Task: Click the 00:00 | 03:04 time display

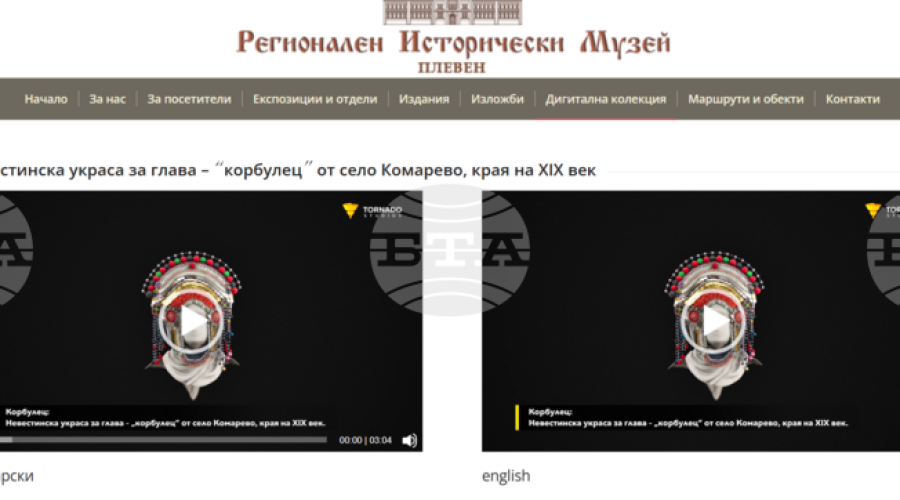Action: point(364,440)
